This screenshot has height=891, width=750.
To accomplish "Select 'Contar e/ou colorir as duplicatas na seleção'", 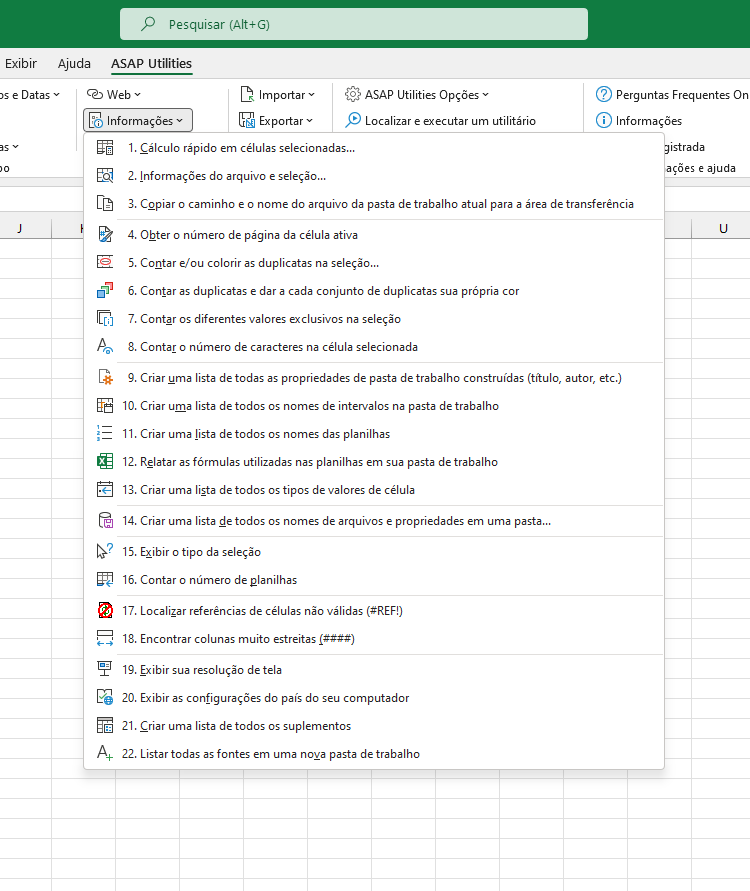I will click(374, 263).
